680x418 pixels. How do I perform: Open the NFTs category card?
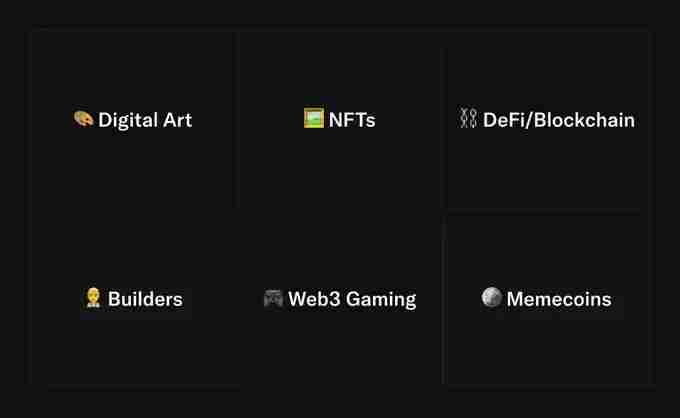pos(340,165)
